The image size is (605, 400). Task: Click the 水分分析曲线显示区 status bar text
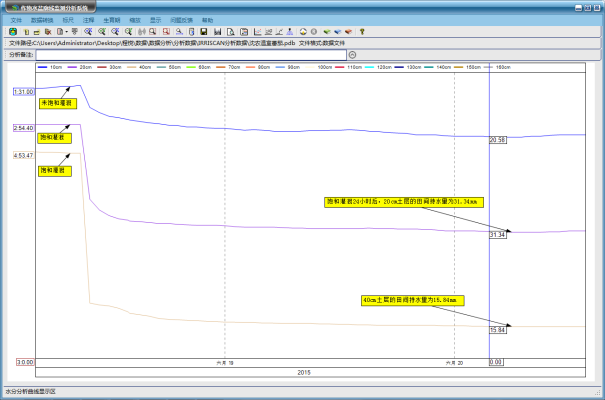[30, 392]
